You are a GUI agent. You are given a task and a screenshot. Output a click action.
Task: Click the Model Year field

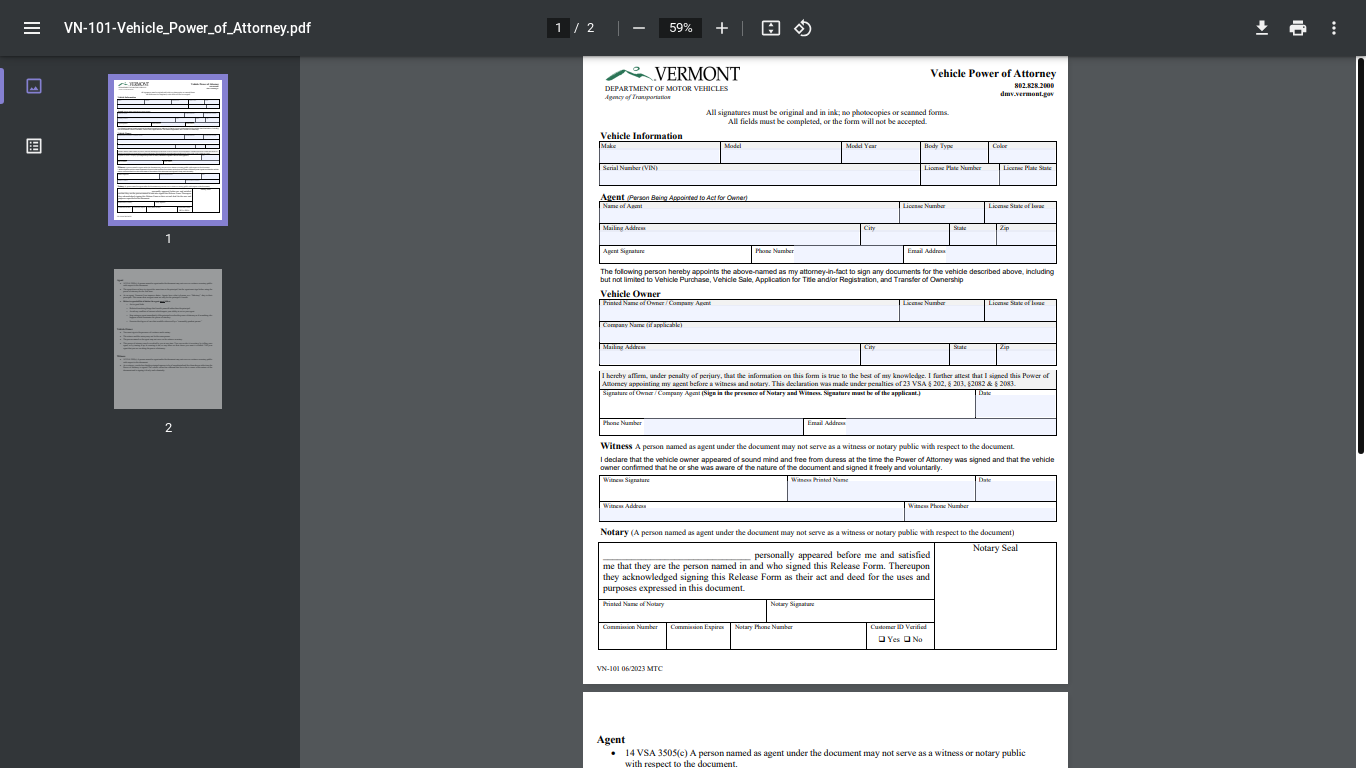(881, 153)
